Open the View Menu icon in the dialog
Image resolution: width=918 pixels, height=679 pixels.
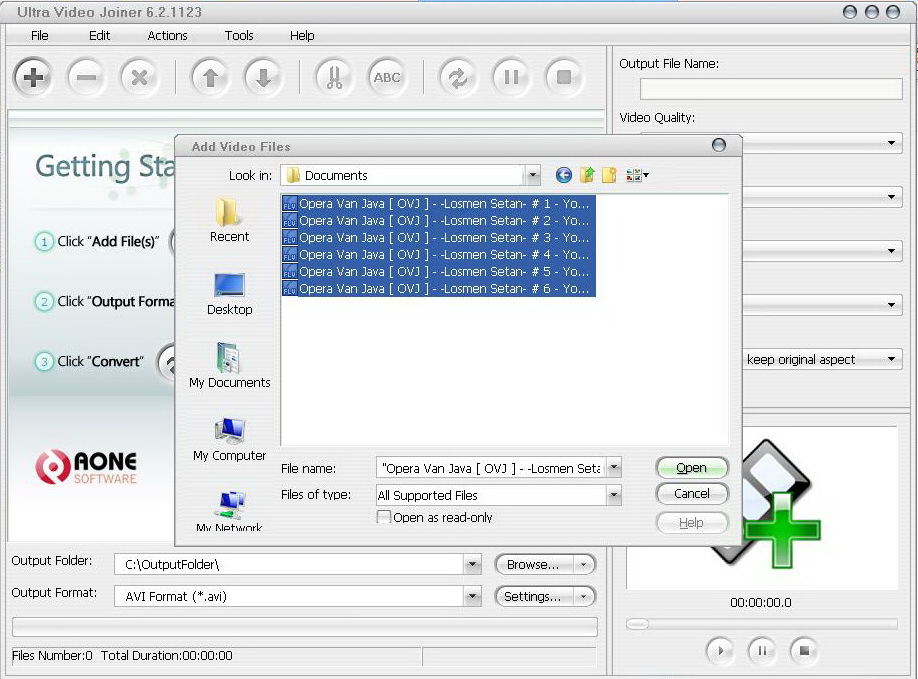pos(637,175)
